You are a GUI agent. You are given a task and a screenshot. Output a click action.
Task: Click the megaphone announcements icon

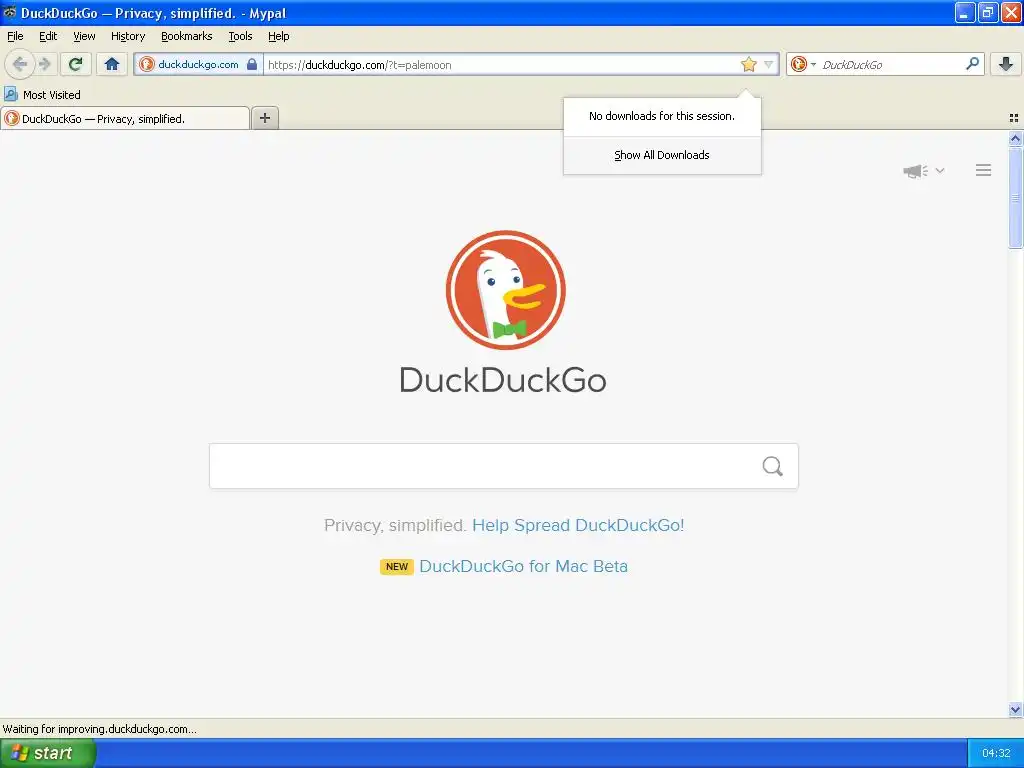(915, 170)
